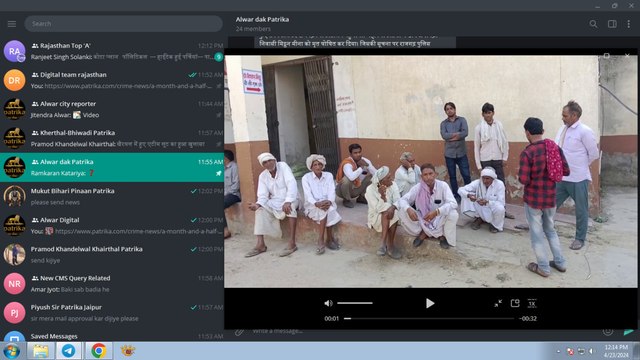Image resolution: width=640 pixels, height=360 pixels.
Task: Click the PJ avatar of Piyush Sir
Action: 14,312
